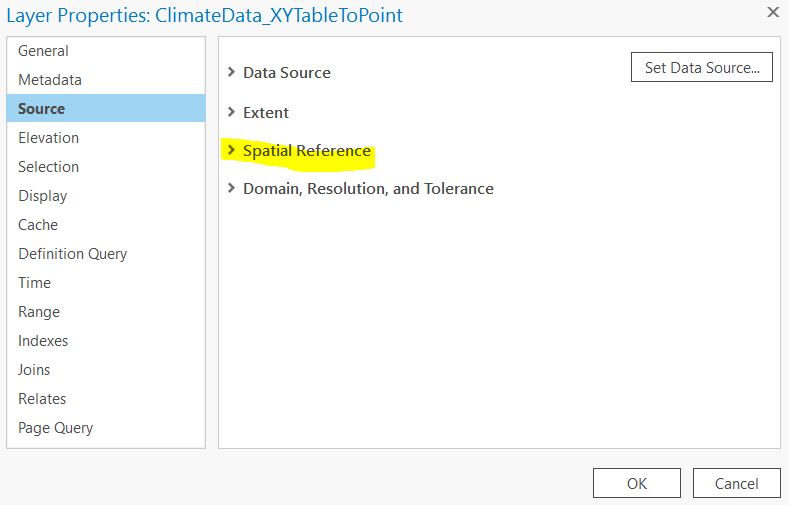Open the Cache tab
Image resolution: width=789 pixels, height=505 pixels.
coord(38,225)
